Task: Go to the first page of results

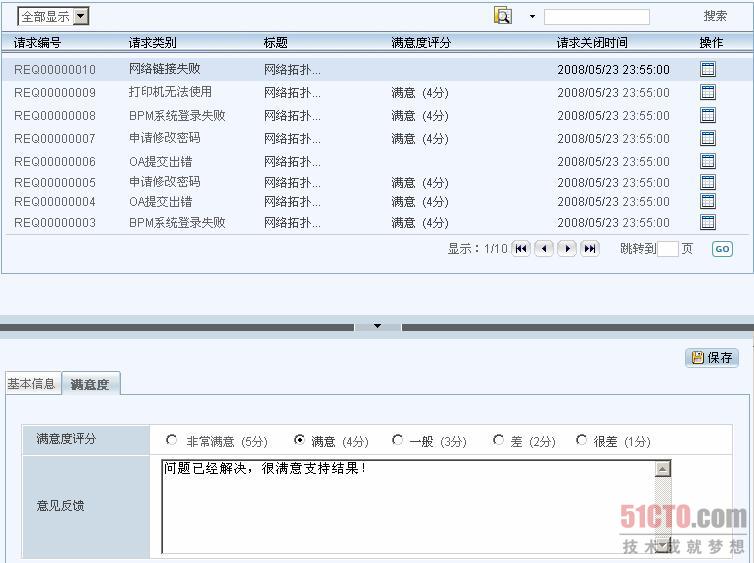Action: (x=521, y=249)
